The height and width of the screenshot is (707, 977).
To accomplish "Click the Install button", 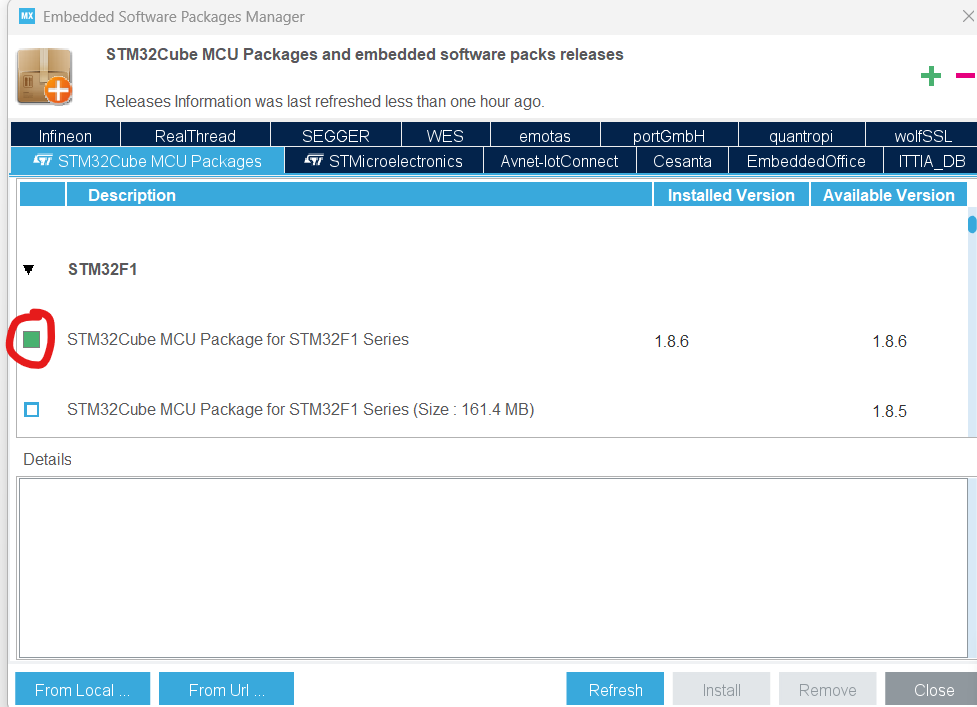I will tap(721, 689).
